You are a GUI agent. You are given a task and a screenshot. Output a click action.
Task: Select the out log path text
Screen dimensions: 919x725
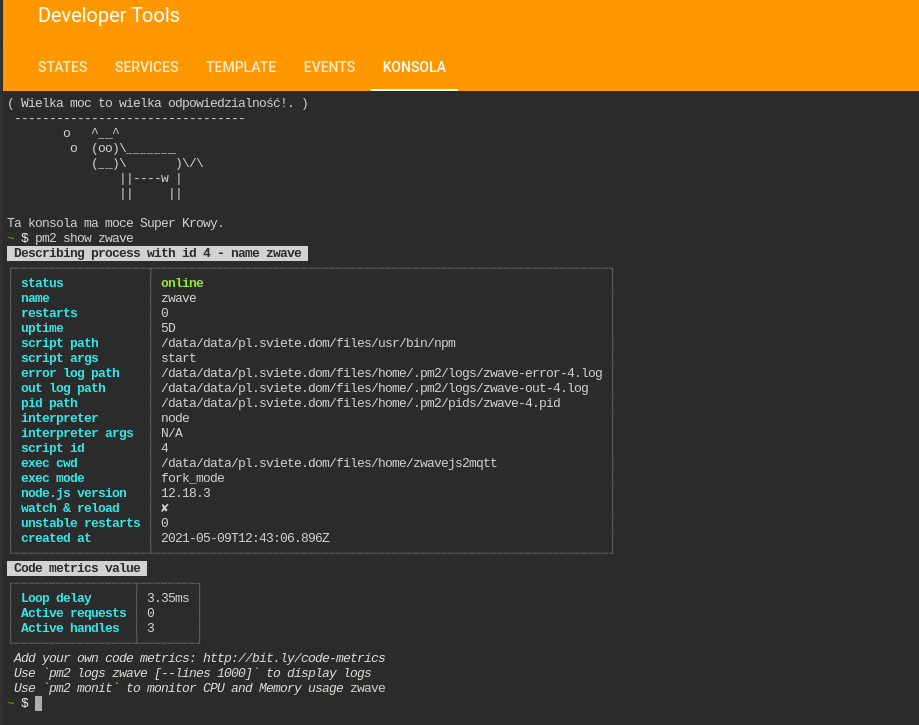point(375,388)
